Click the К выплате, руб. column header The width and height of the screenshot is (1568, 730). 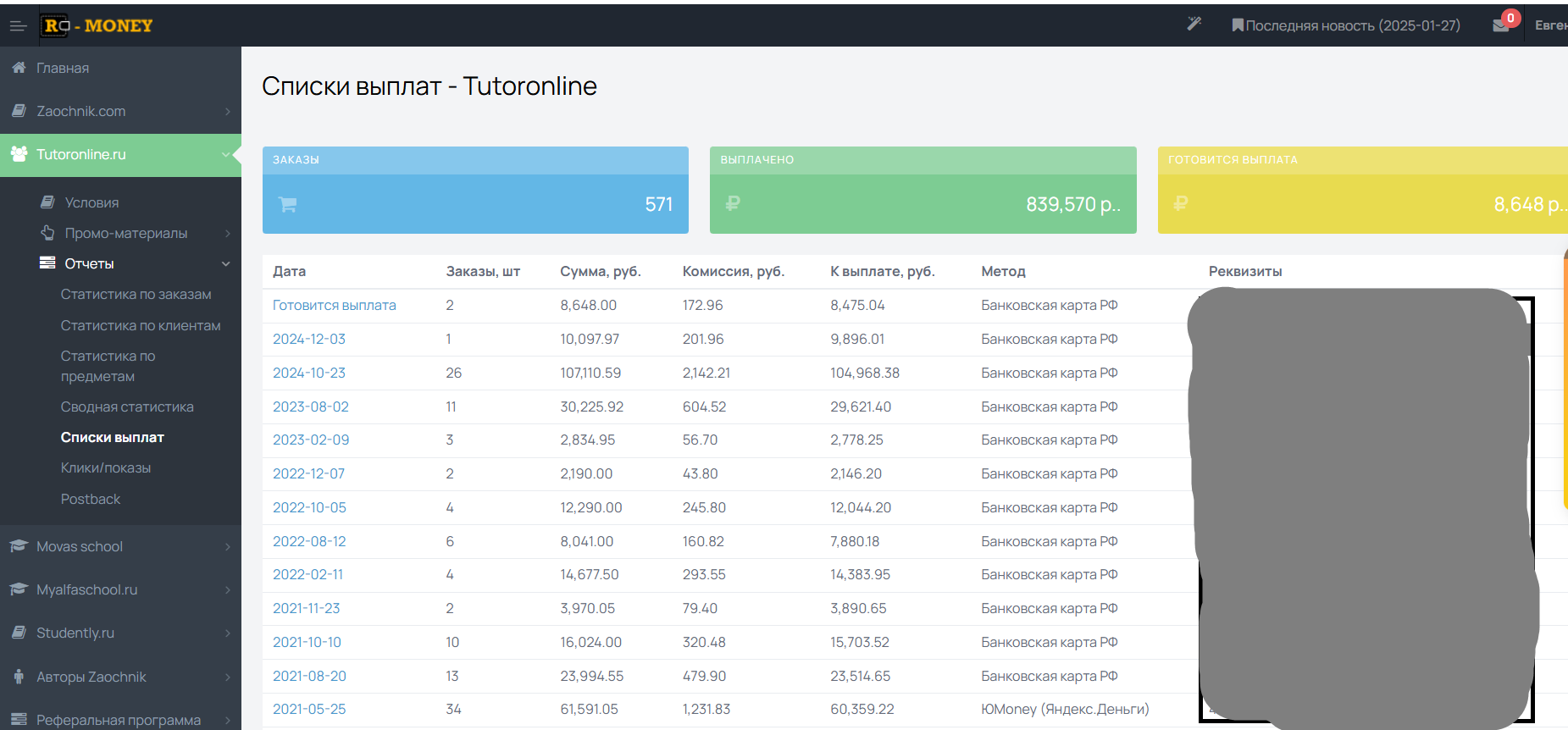pos(883,271)
